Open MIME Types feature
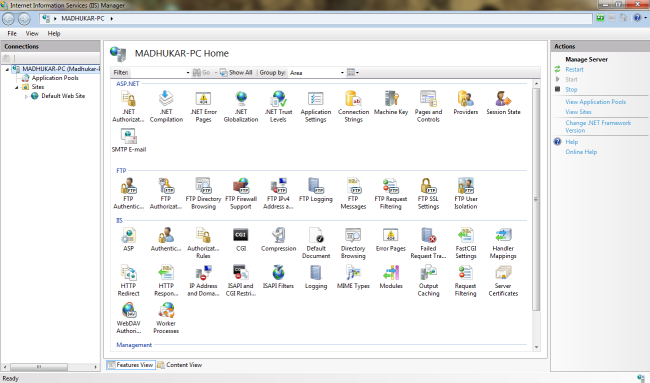 click(x=353, y=276)
